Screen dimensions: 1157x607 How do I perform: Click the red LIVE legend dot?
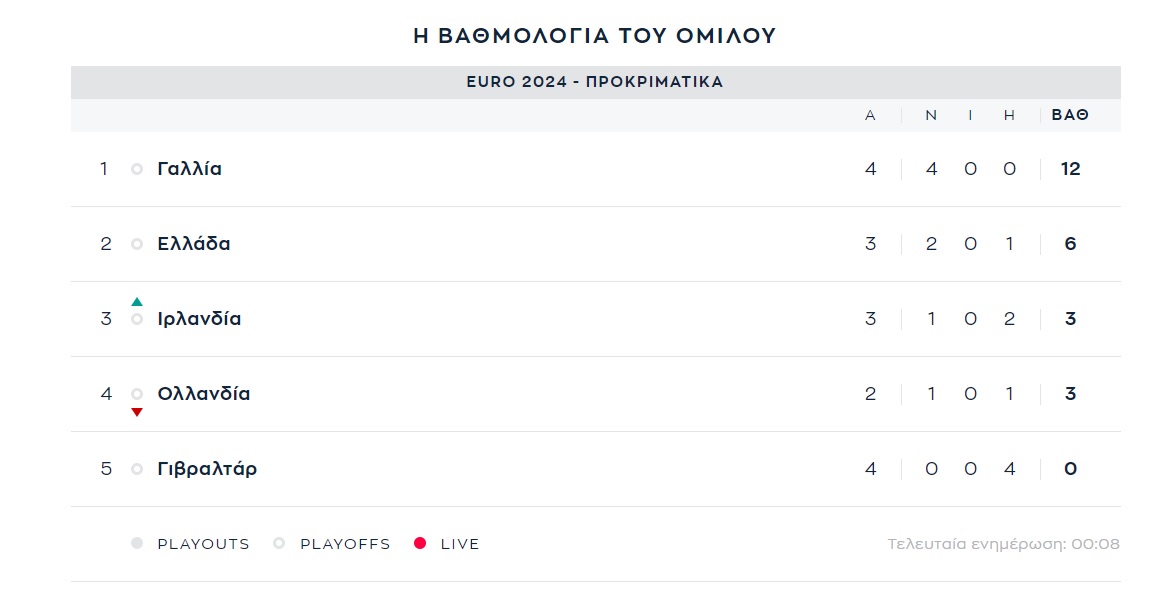[x=420, y=544]
